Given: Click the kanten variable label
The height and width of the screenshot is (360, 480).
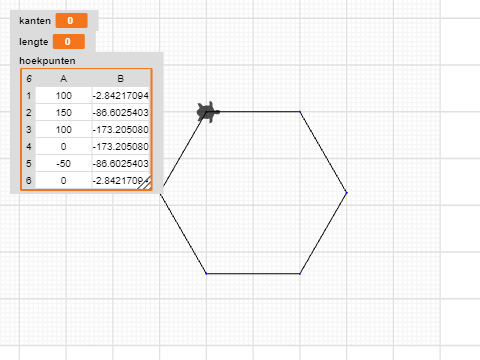Looking at the screenshot, I should click(x=35, y=21).
